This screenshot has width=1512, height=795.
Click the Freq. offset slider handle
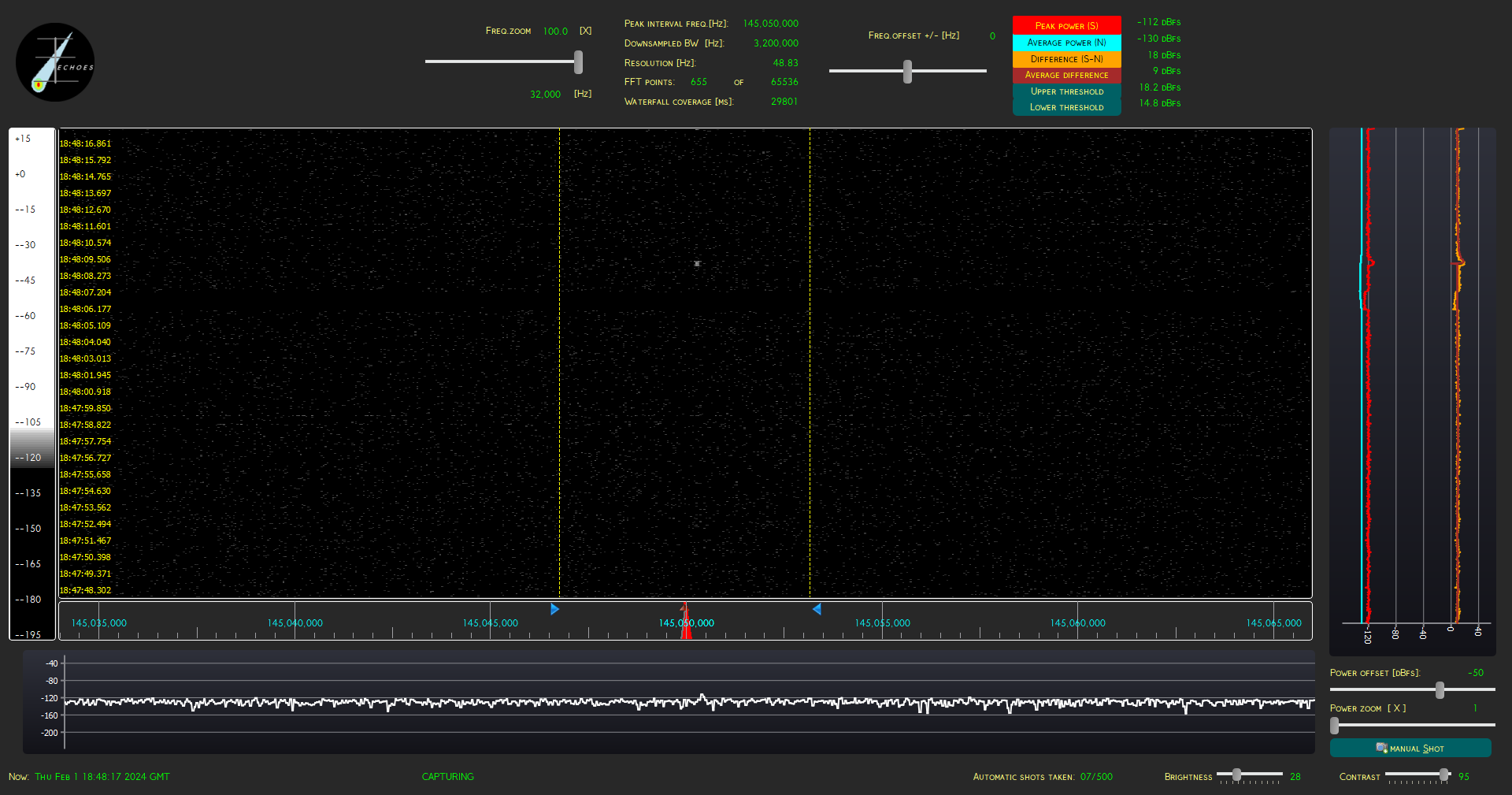pos(907,71)
